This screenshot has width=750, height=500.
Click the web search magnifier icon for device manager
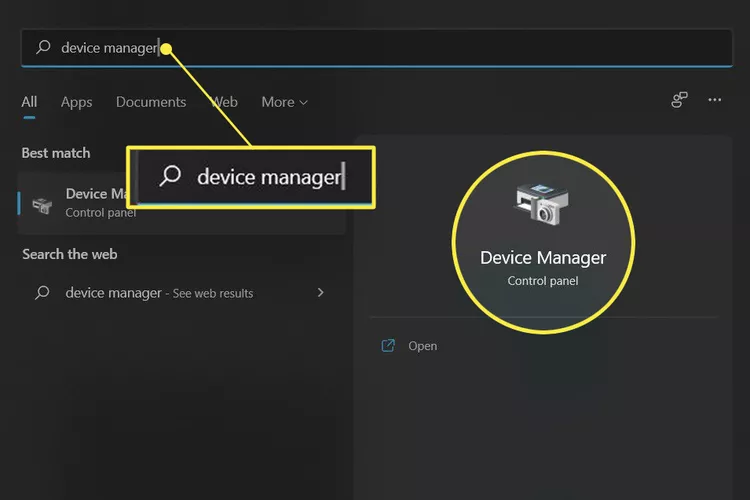click(42, 292)
